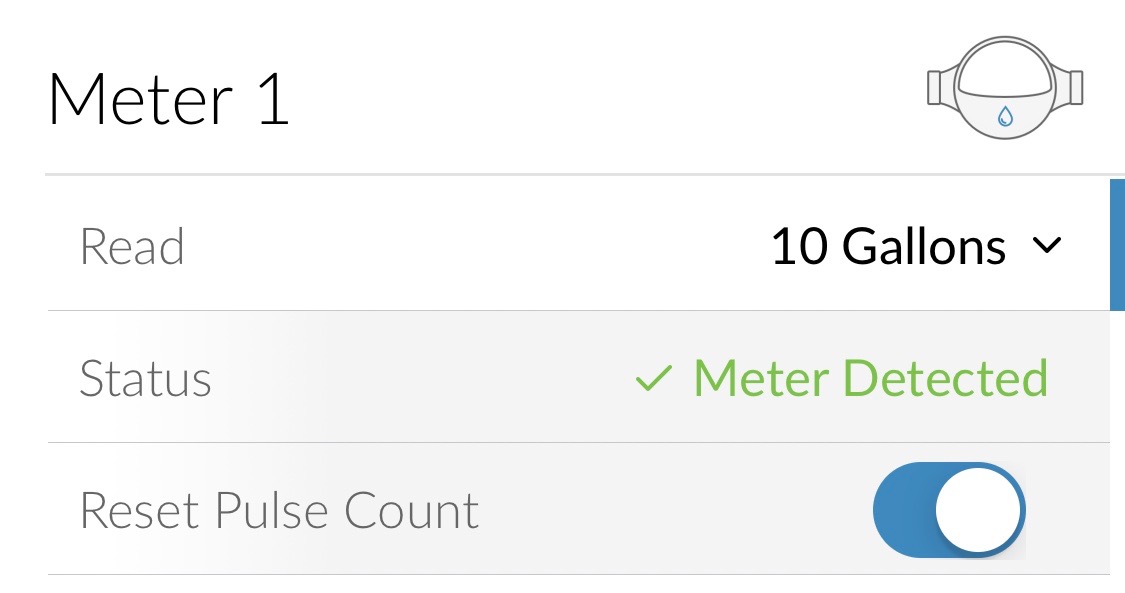Screen dimensions: 1125x593
Task: Click the left pipe connector of meter icon
Action: tap(940, 87)
